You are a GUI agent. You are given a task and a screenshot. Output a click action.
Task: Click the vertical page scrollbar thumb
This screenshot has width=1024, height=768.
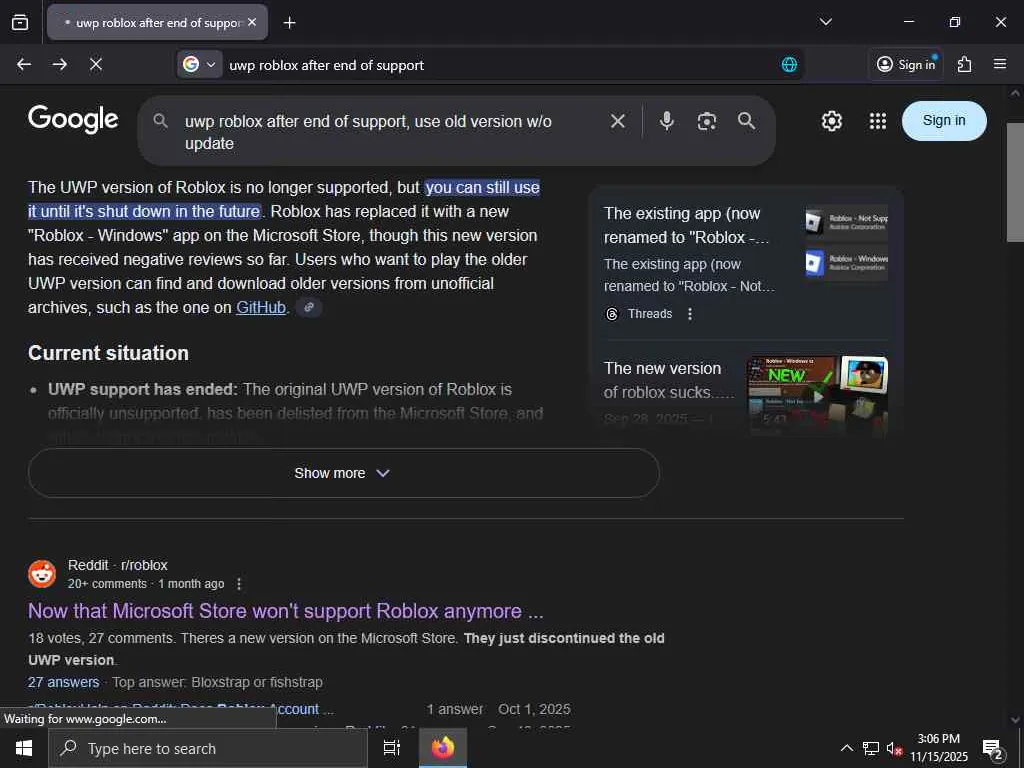(1015, 182)
